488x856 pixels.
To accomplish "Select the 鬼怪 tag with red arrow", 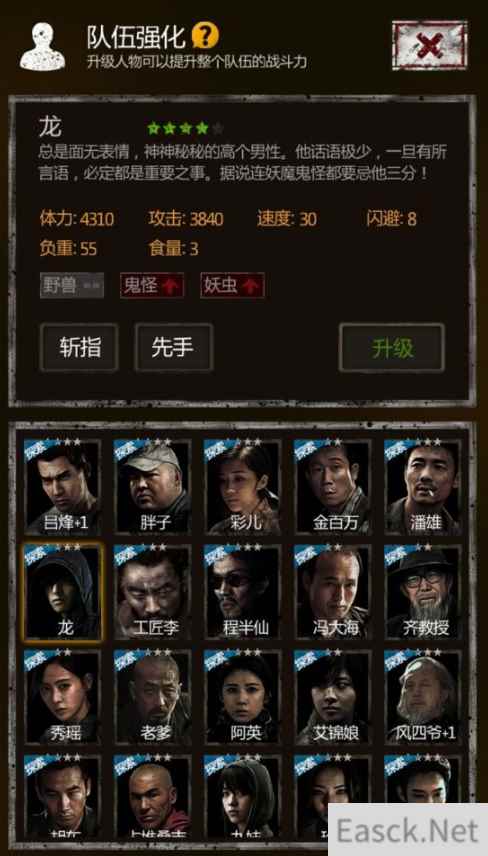I will tap(152, 285).
